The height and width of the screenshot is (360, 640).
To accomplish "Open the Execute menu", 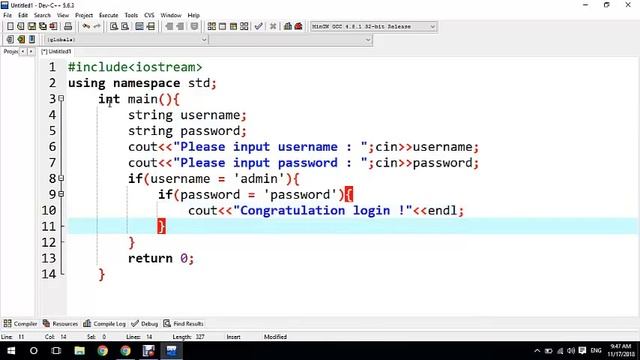I will click(x=109, y=15).
